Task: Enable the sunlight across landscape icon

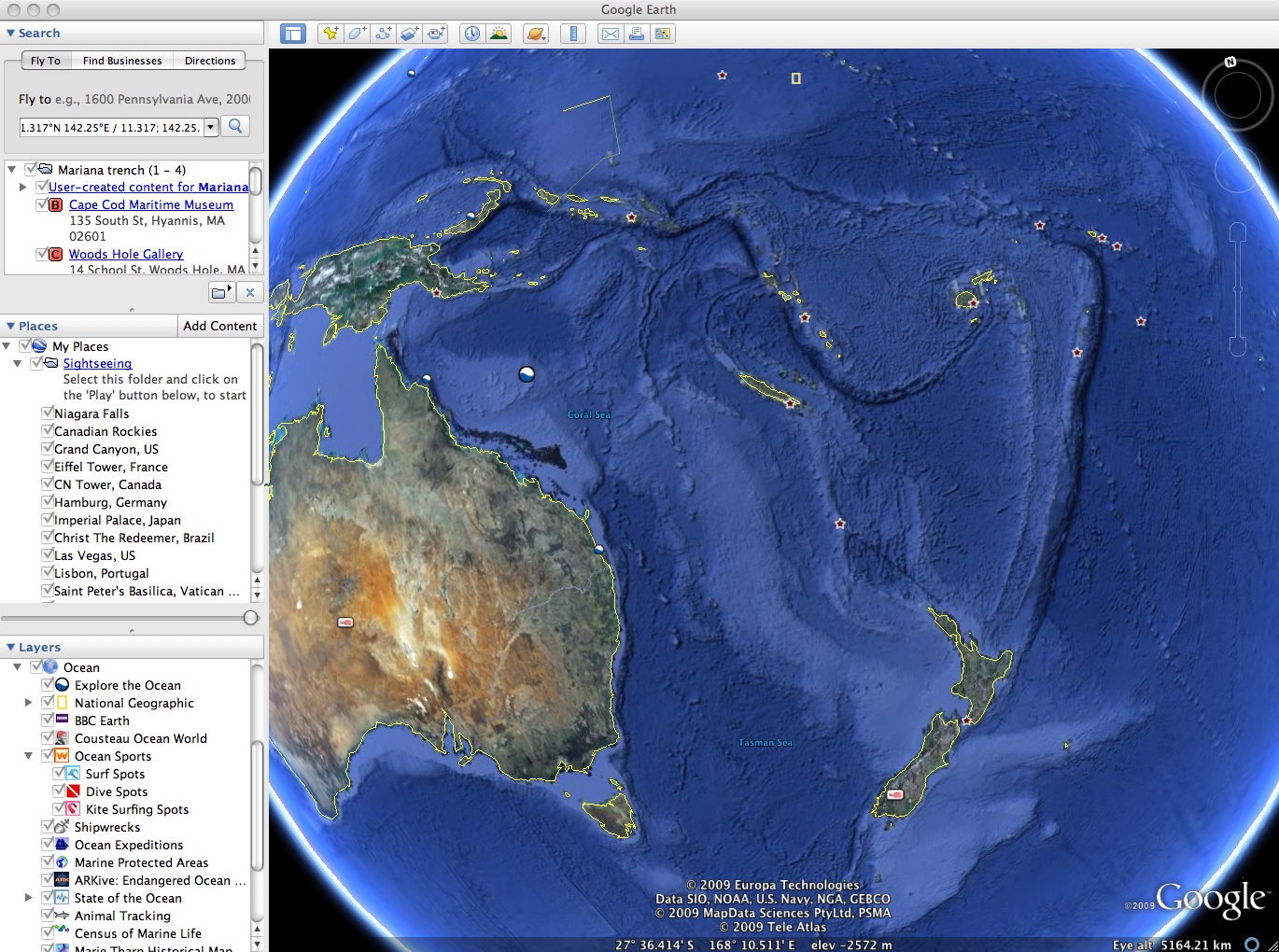Action: tap(499, 34)
